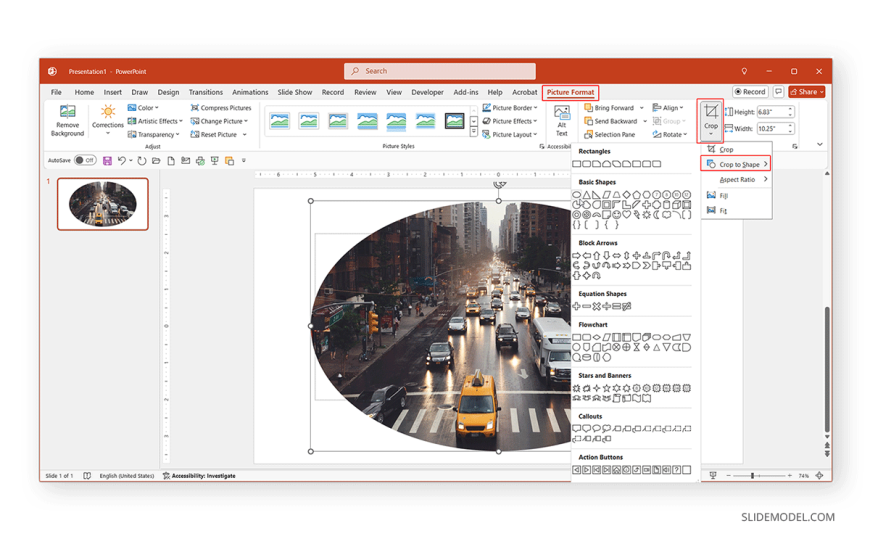Open the Slide Show tab
Viewport: 870px width, 539px height.
coord(295,92)
